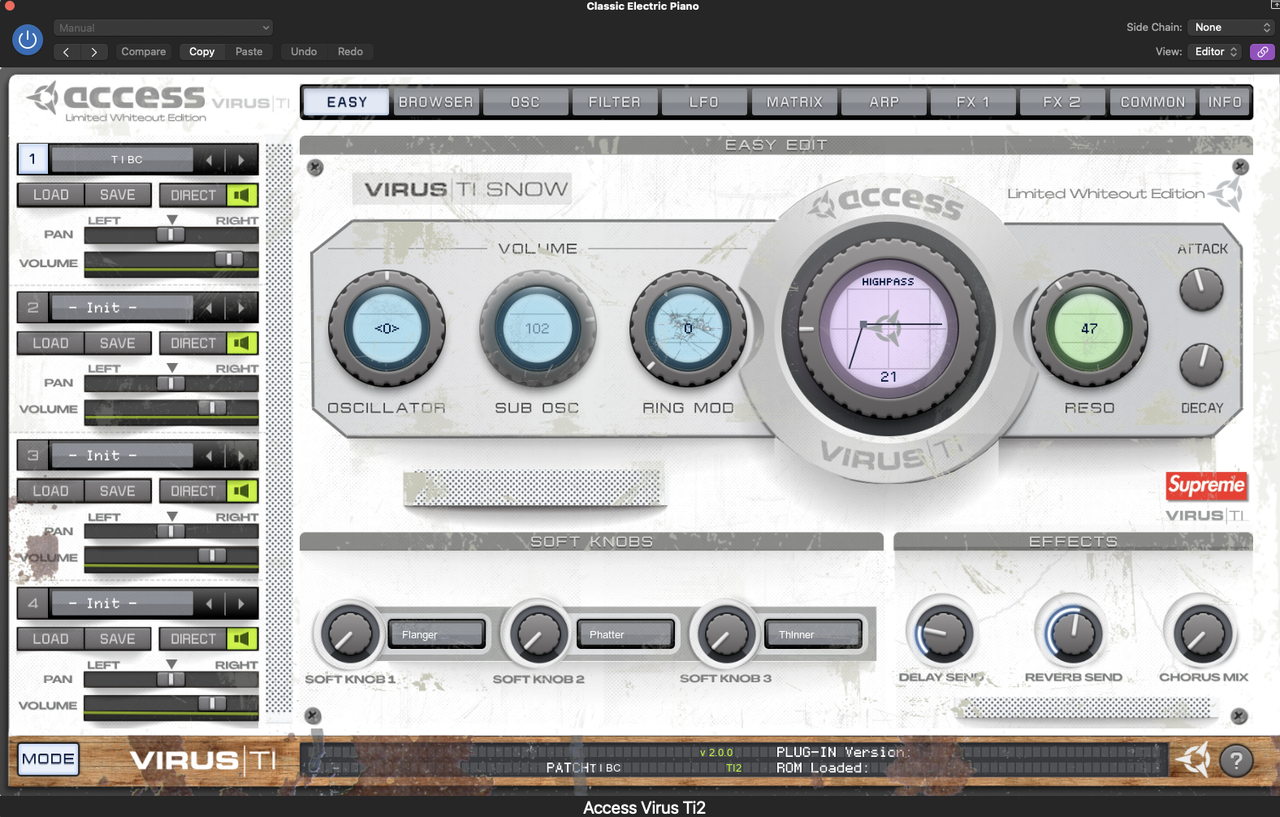Image resolution: width=1280 pixels, height=817 pixels.
Task: Switch to the FX 1 tab
Action: click(x=973, y=102)
